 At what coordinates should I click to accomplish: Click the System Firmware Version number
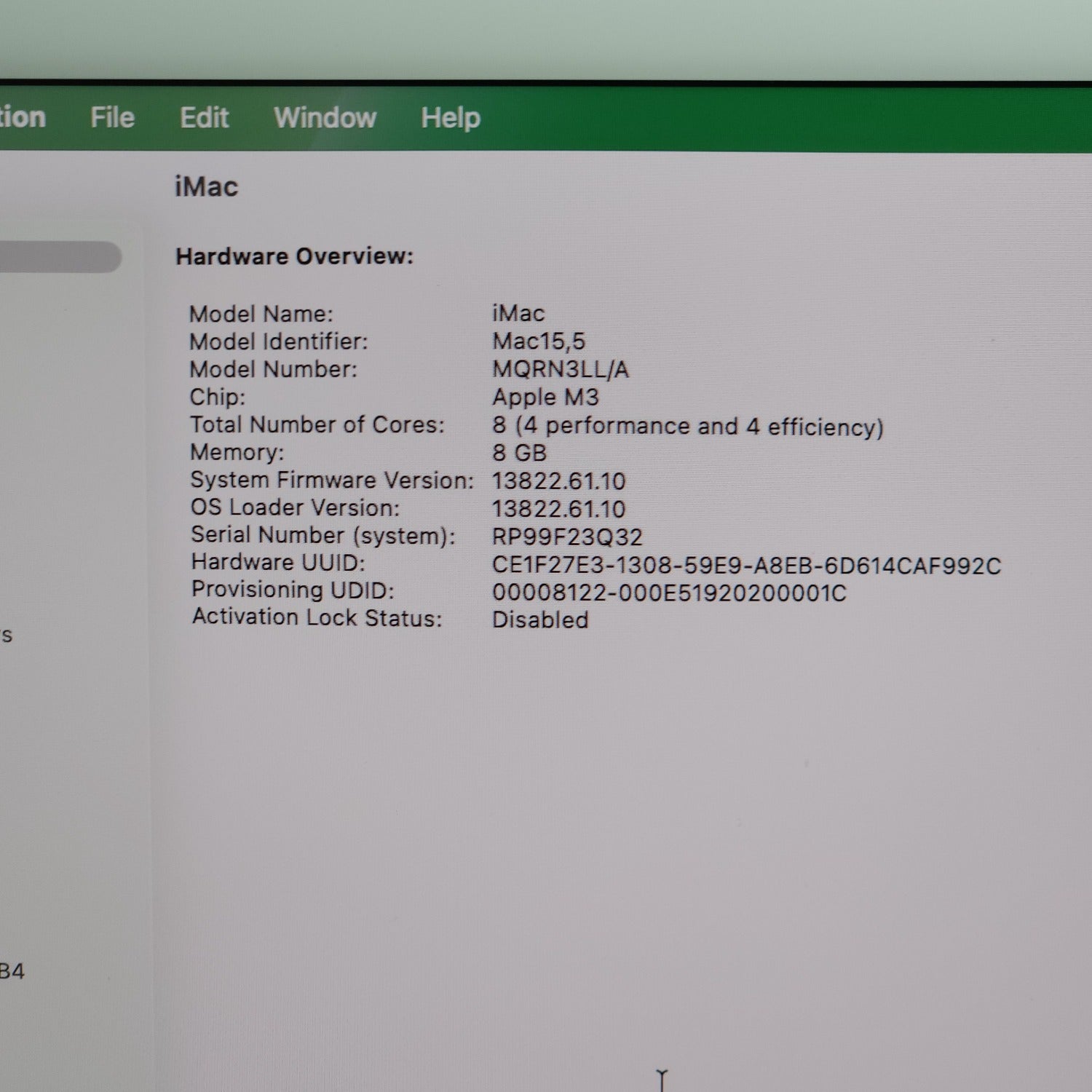(x=558, y=481)
